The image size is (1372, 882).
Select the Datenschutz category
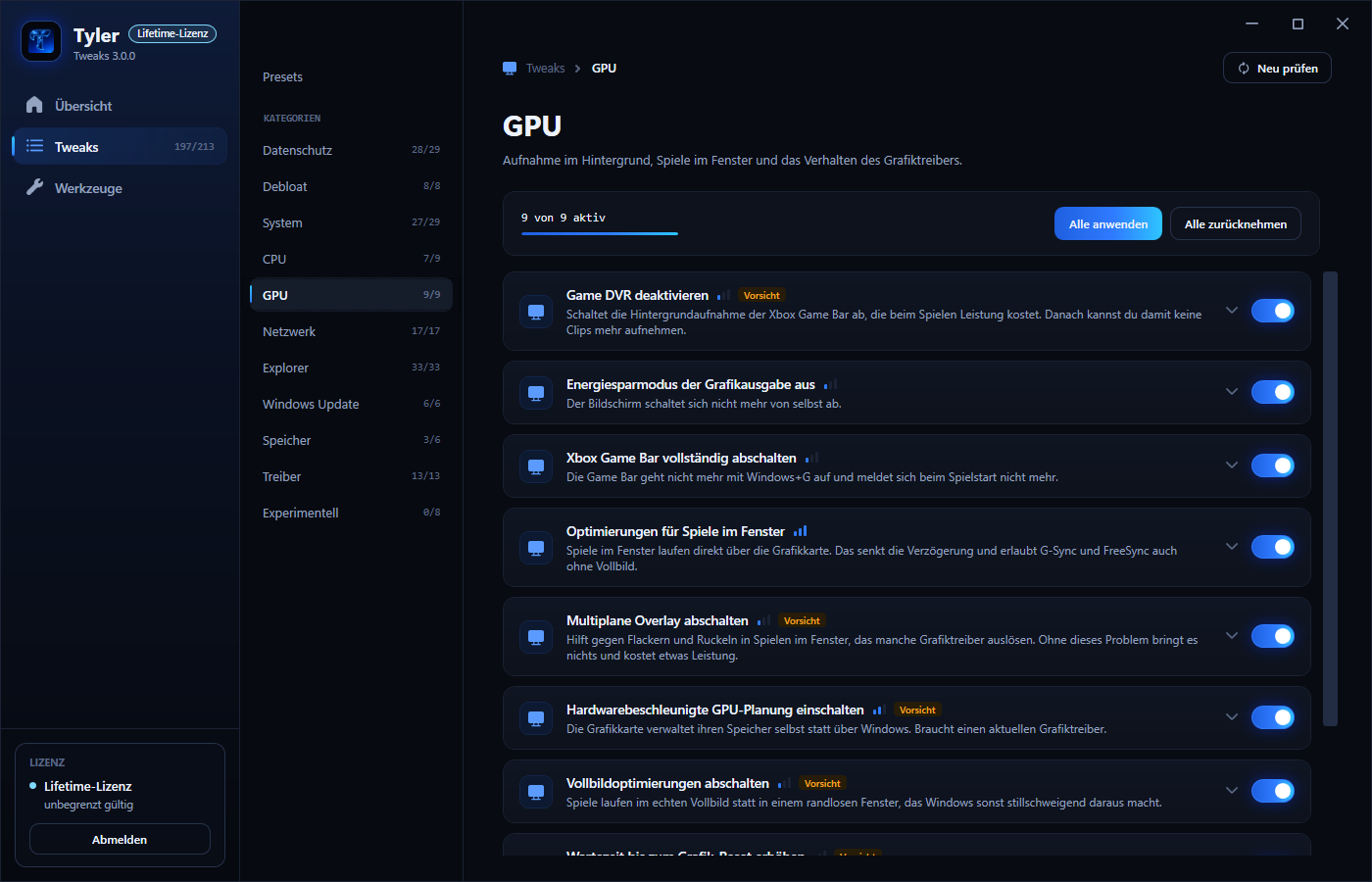point(351,150)
